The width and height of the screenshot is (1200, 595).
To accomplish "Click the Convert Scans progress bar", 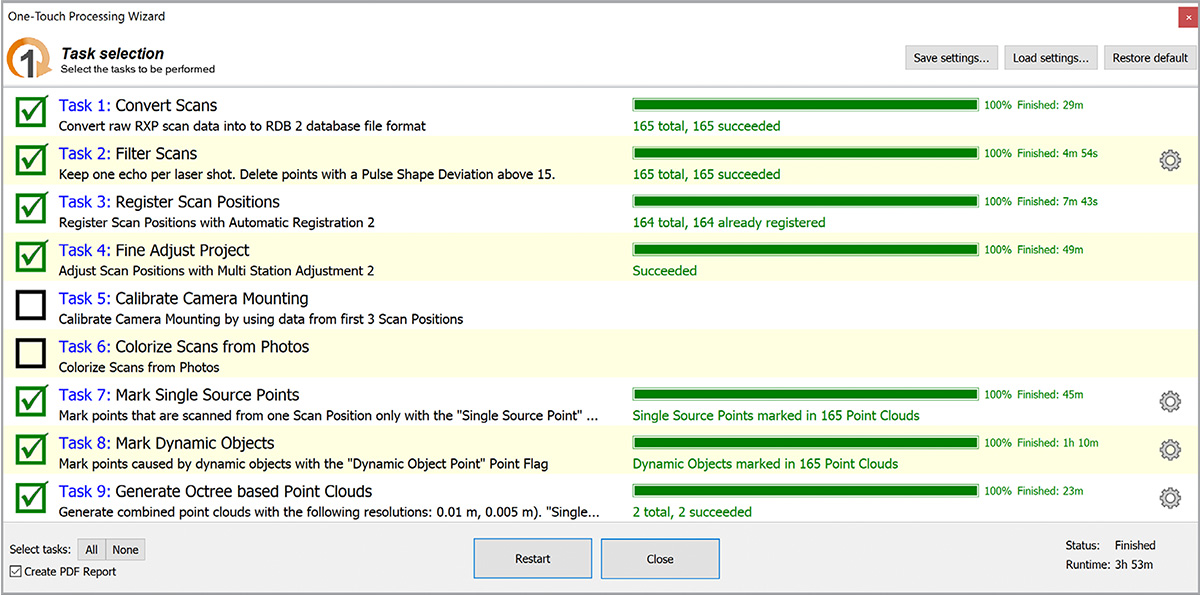I will [x=805, y=105].
